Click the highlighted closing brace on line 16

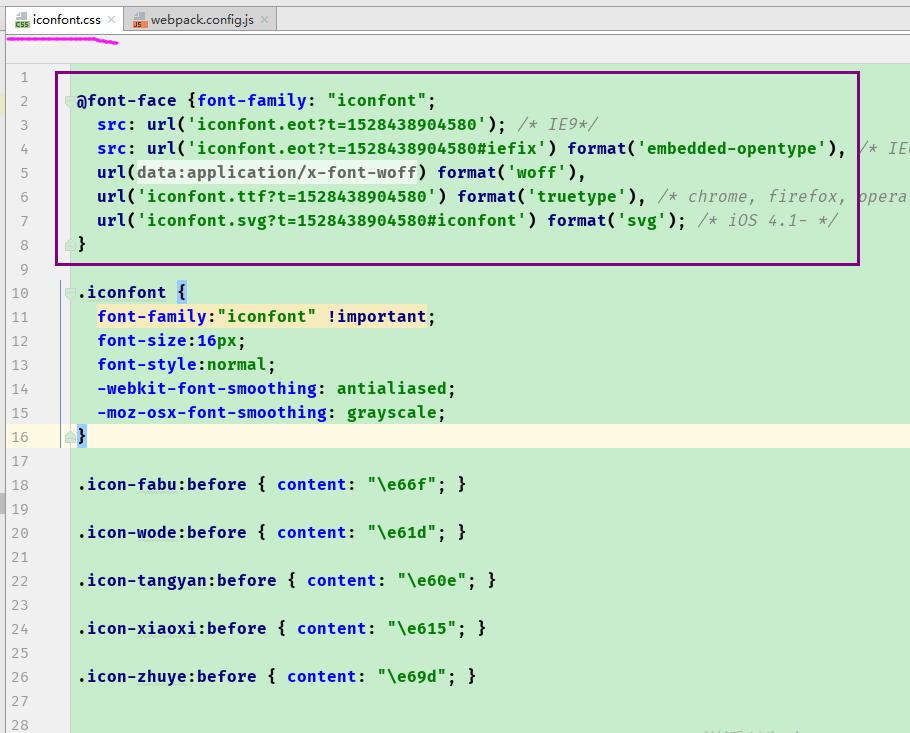[x=82, y=436]
